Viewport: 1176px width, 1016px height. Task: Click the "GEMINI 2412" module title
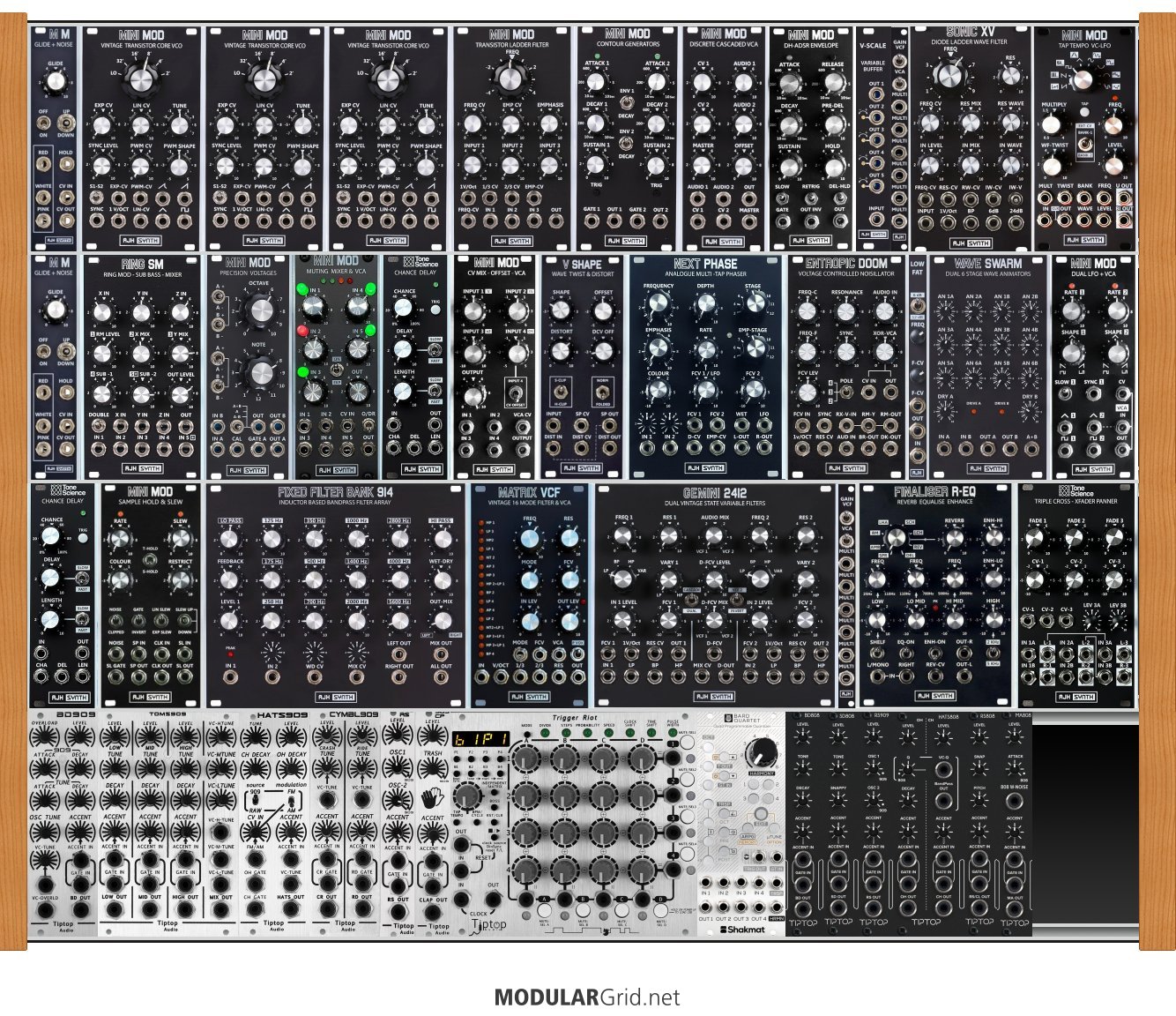coord(714,493)
